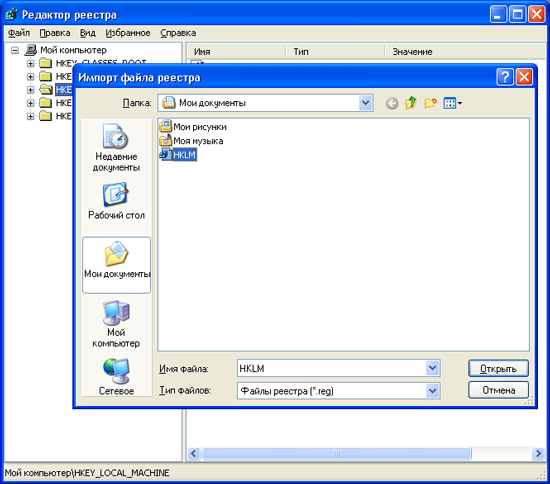Image resolution: width=550 pixels, height=484 pixels.
Task: Click the Back navigation icon in dialog
Action: 392,103
